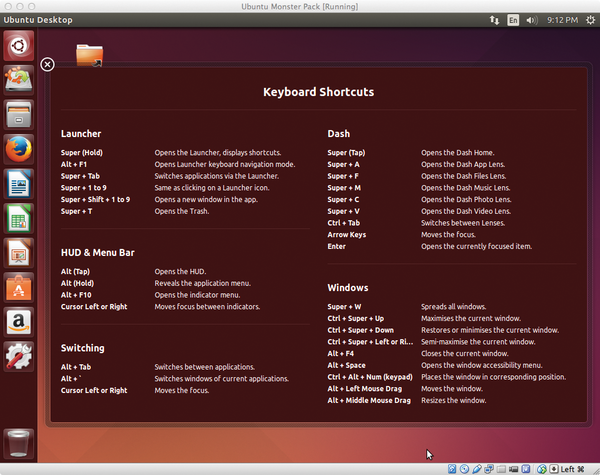Image resolution: width=600 pixels, height=475 pixels.
Task: Click 'Reveals the application menu.' description
Action: click(x=203, y=283)
